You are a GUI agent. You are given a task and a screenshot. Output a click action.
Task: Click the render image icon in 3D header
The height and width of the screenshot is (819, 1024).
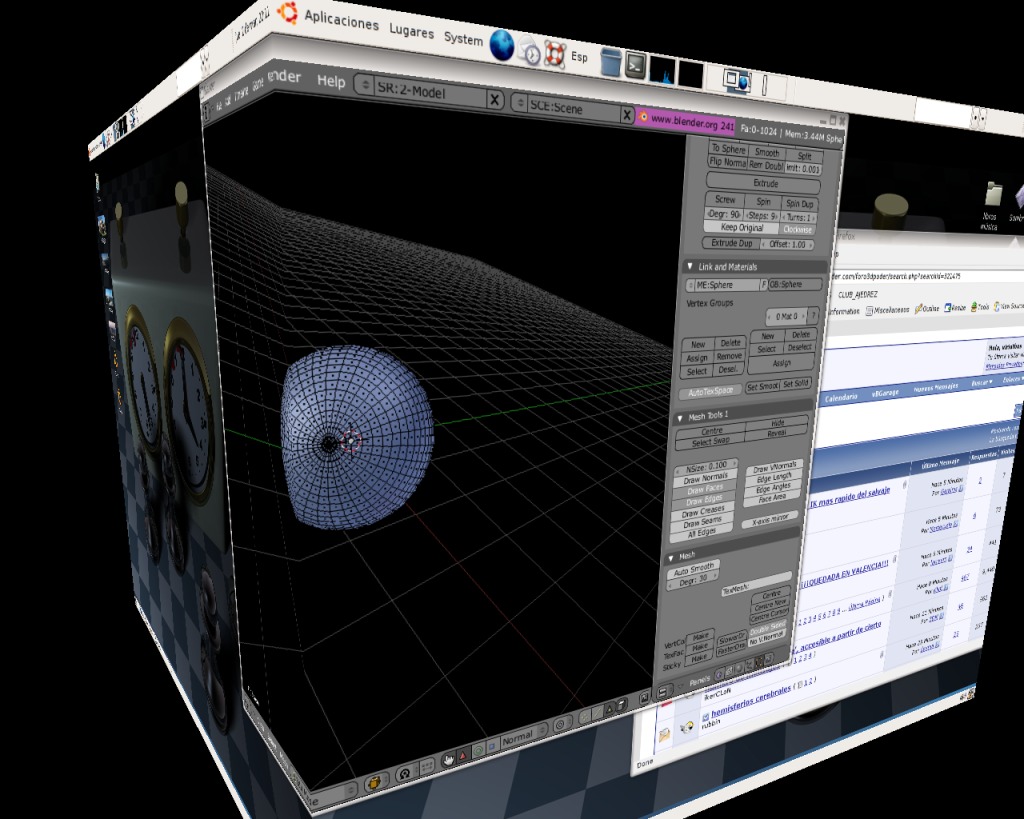pyautogui.click(x=644, y=698)
